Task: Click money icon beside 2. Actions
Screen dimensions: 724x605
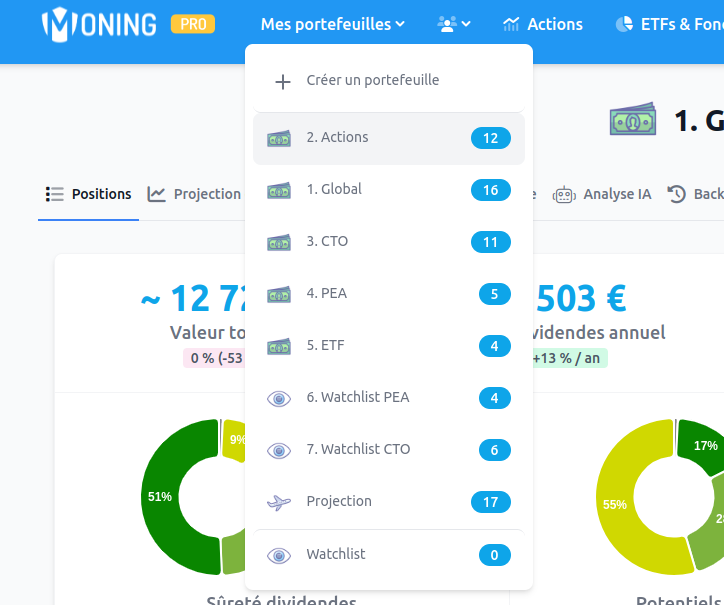Action: 279,138
